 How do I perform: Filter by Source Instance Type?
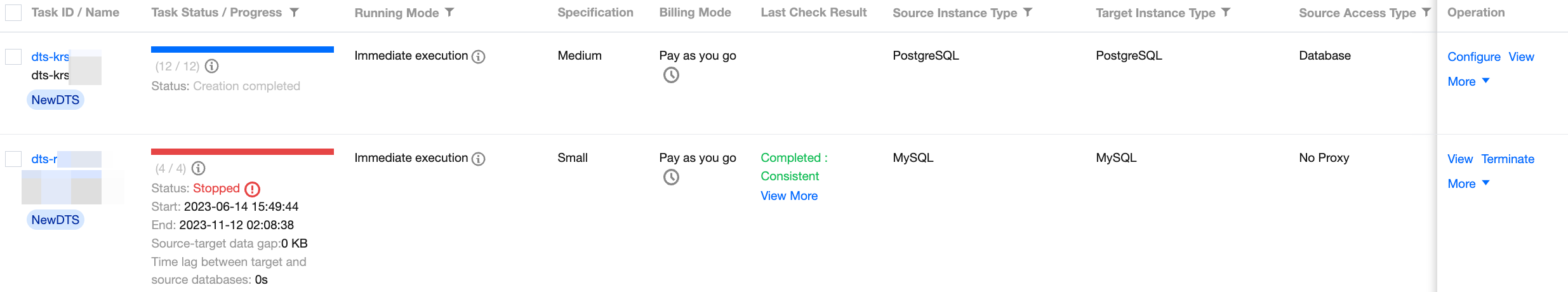[1028, 13]
